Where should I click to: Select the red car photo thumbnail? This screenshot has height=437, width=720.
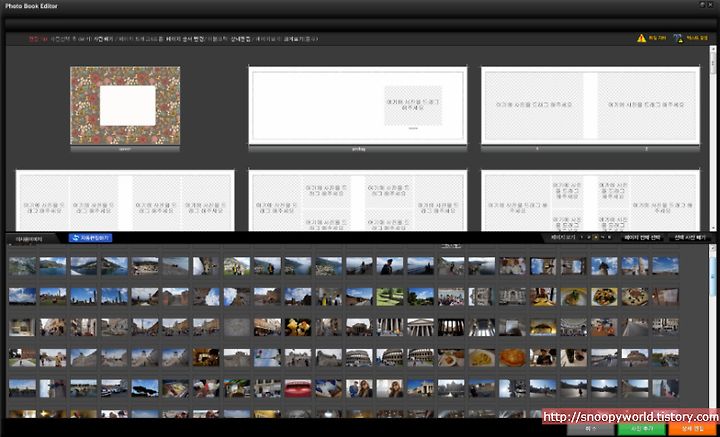(x=298, y=388)
